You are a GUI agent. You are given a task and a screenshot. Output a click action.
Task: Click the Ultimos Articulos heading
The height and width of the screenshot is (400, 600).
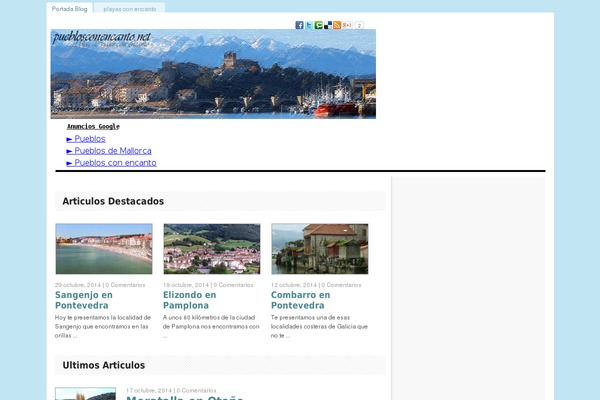coord(104,365)
